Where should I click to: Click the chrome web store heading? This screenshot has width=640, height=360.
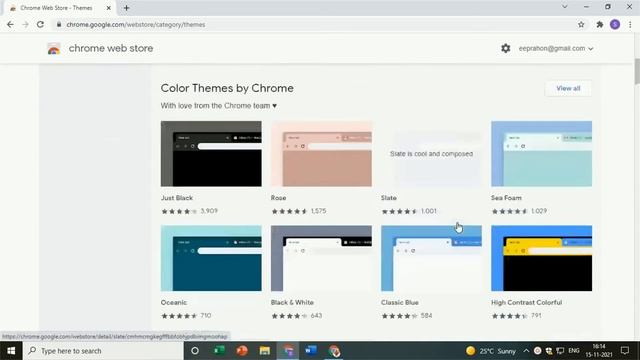[x=111, y=48]
